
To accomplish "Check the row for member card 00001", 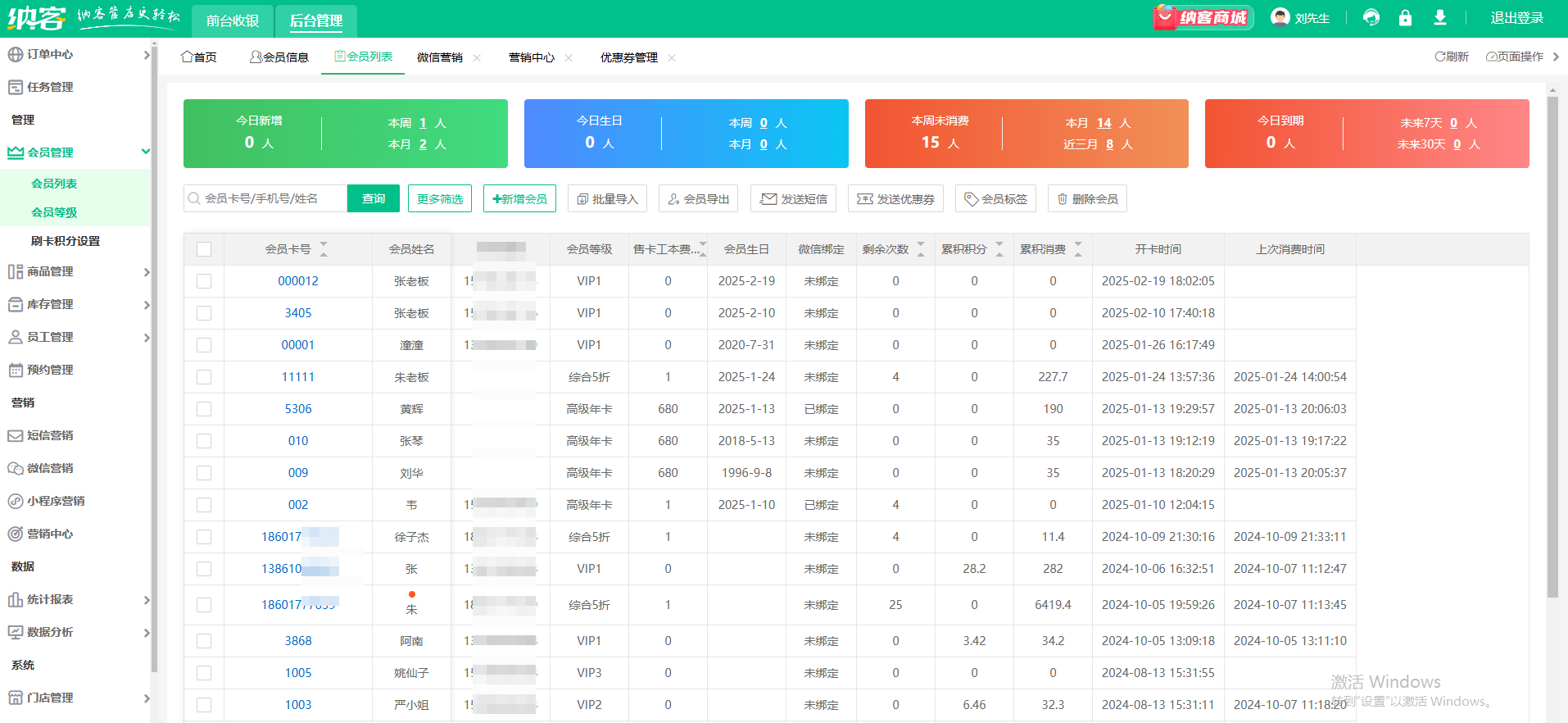I will coord(204,345).
